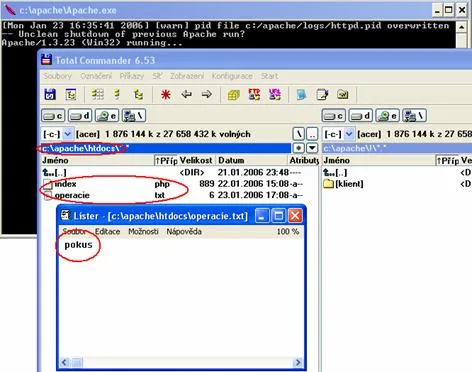Open the FTP connect icon

coord(254,95)
